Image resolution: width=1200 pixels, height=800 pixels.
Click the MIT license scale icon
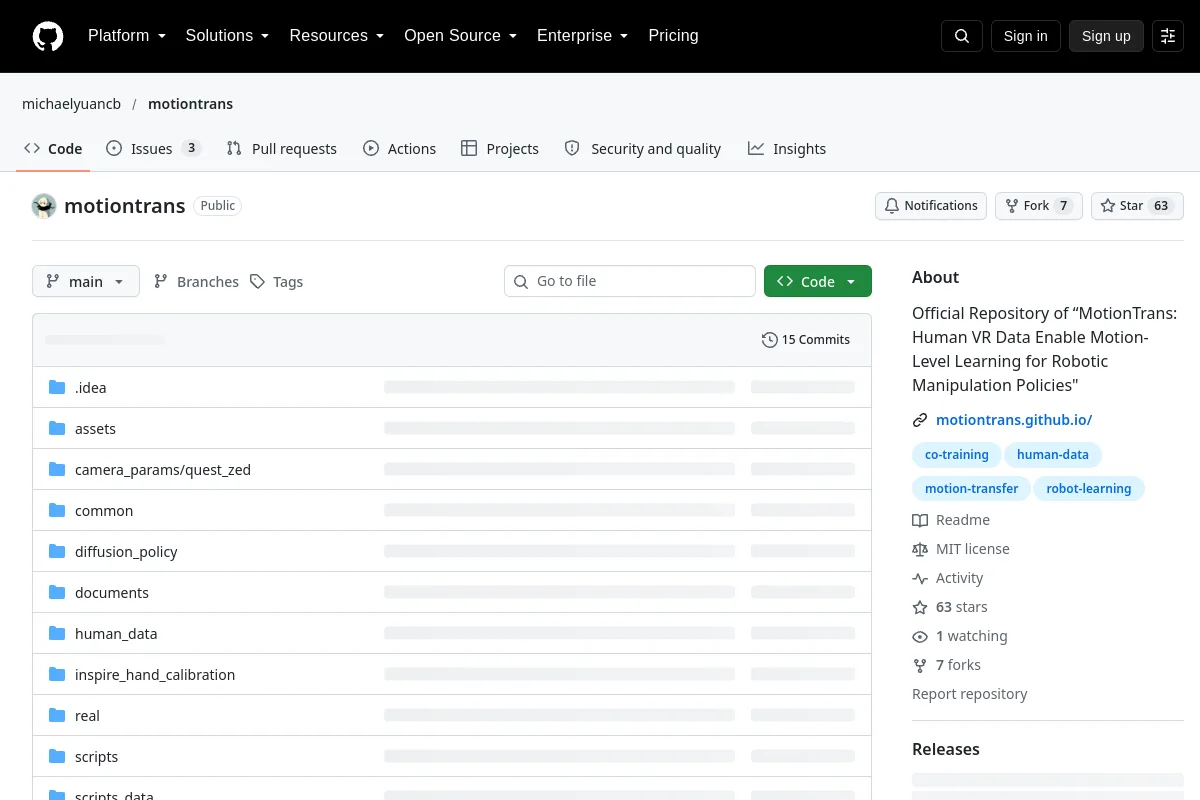920,549
